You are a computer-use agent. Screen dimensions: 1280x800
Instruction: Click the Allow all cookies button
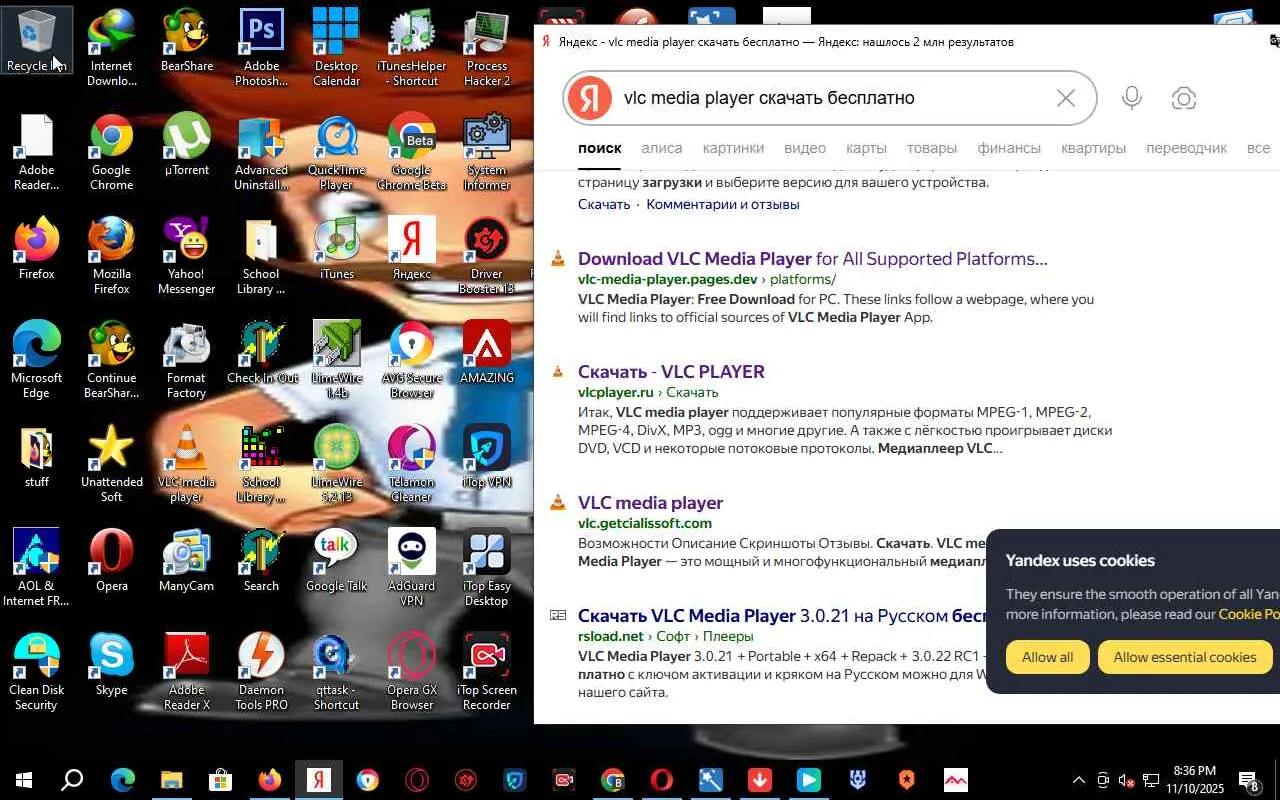click(1047, 657)
